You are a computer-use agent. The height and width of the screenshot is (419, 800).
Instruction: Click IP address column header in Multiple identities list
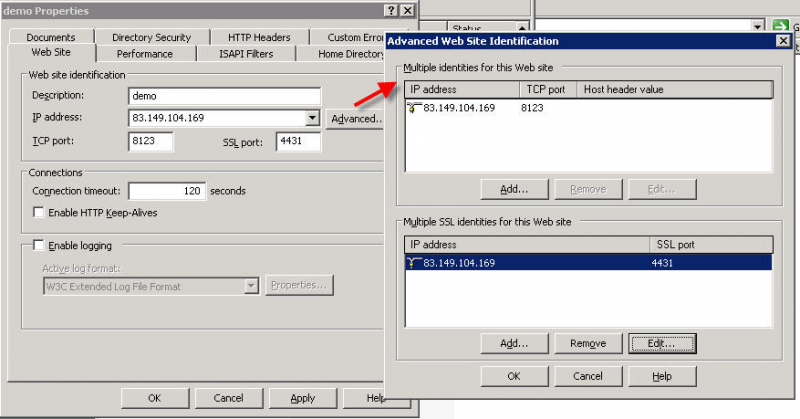[462, 89]
